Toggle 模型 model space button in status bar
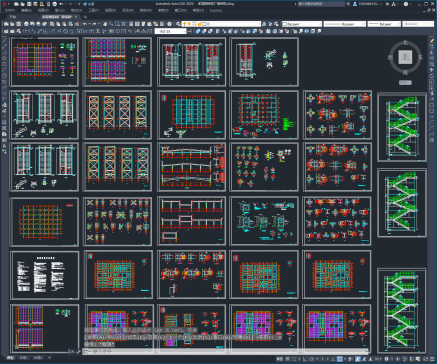437x364 pixels. tap(279, 359)
